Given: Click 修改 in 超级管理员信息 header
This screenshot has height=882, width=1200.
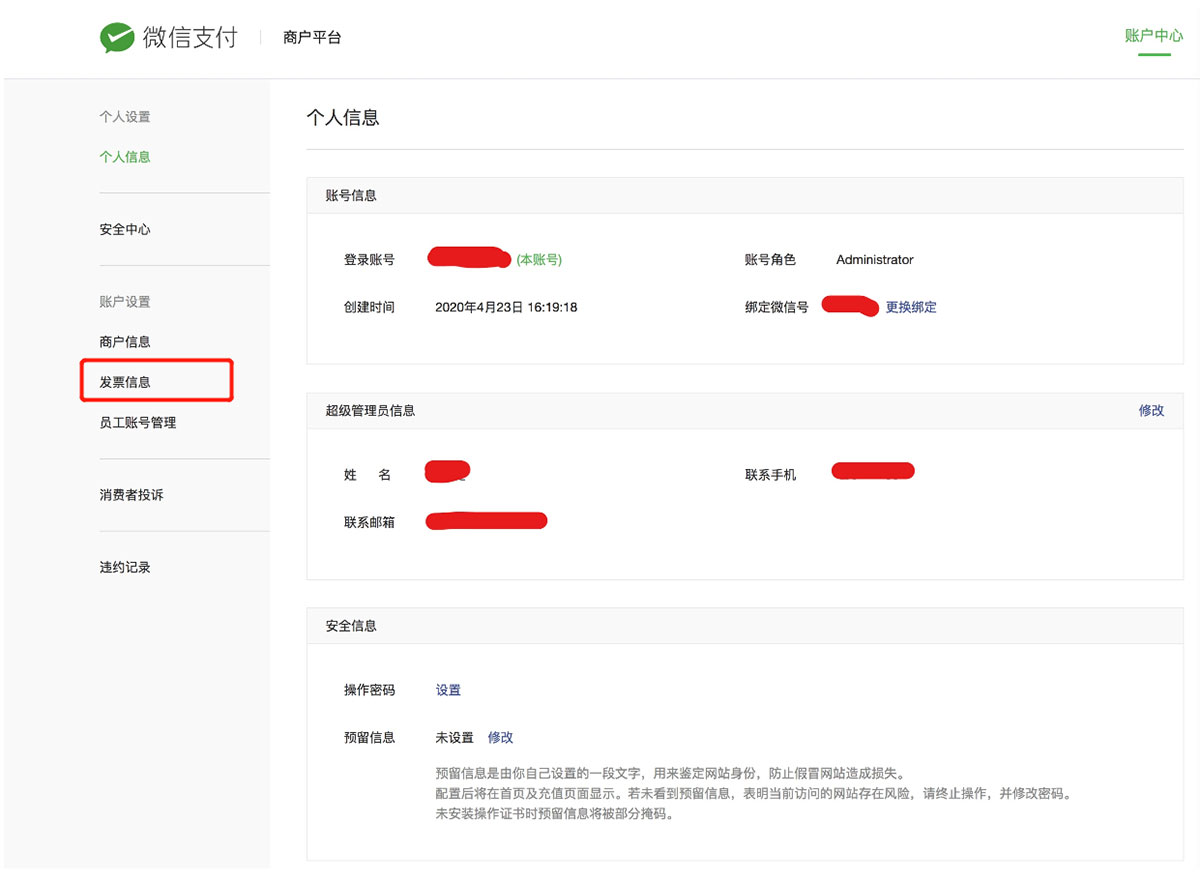Looking at the screenshot, I should (1151, 410).
